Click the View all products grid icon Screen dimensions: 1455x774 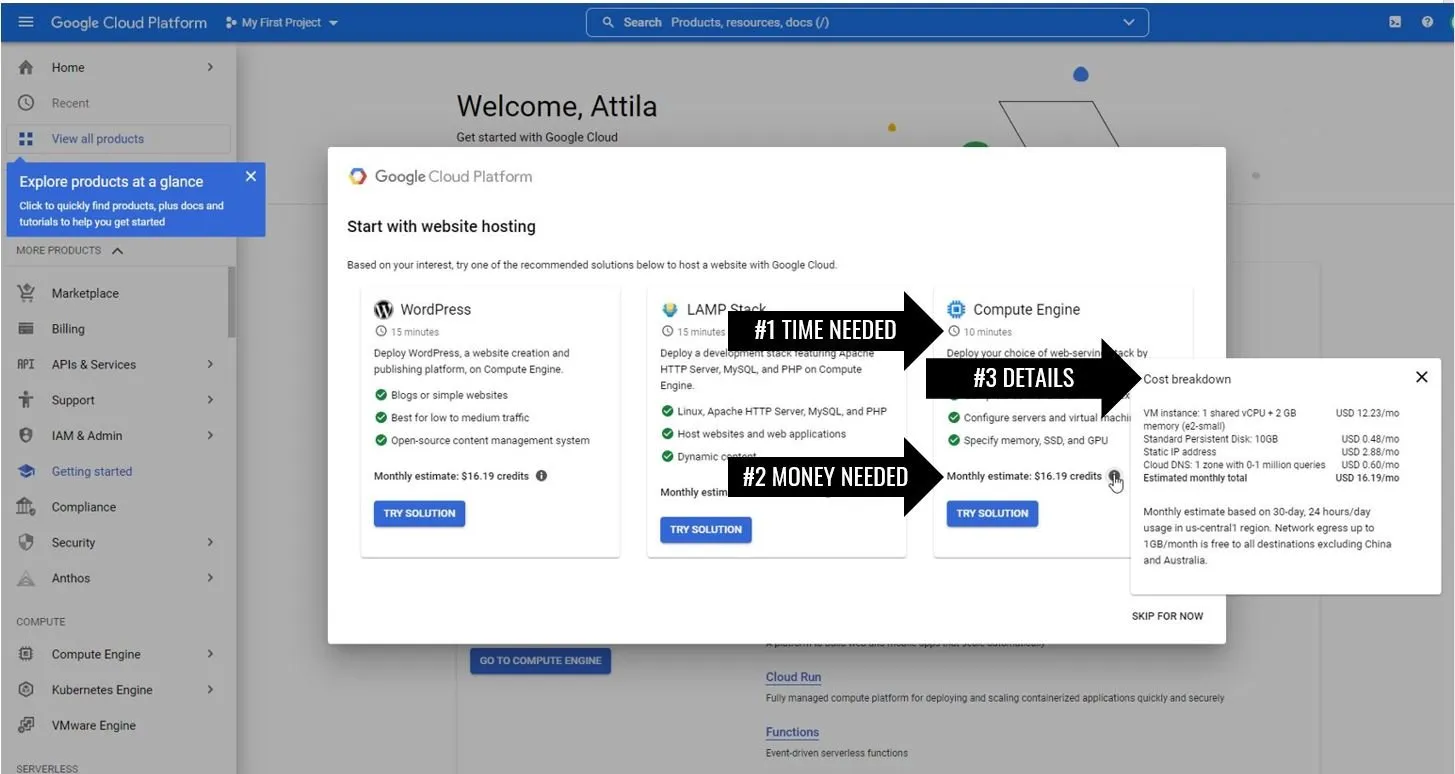[x=26, y=139]
